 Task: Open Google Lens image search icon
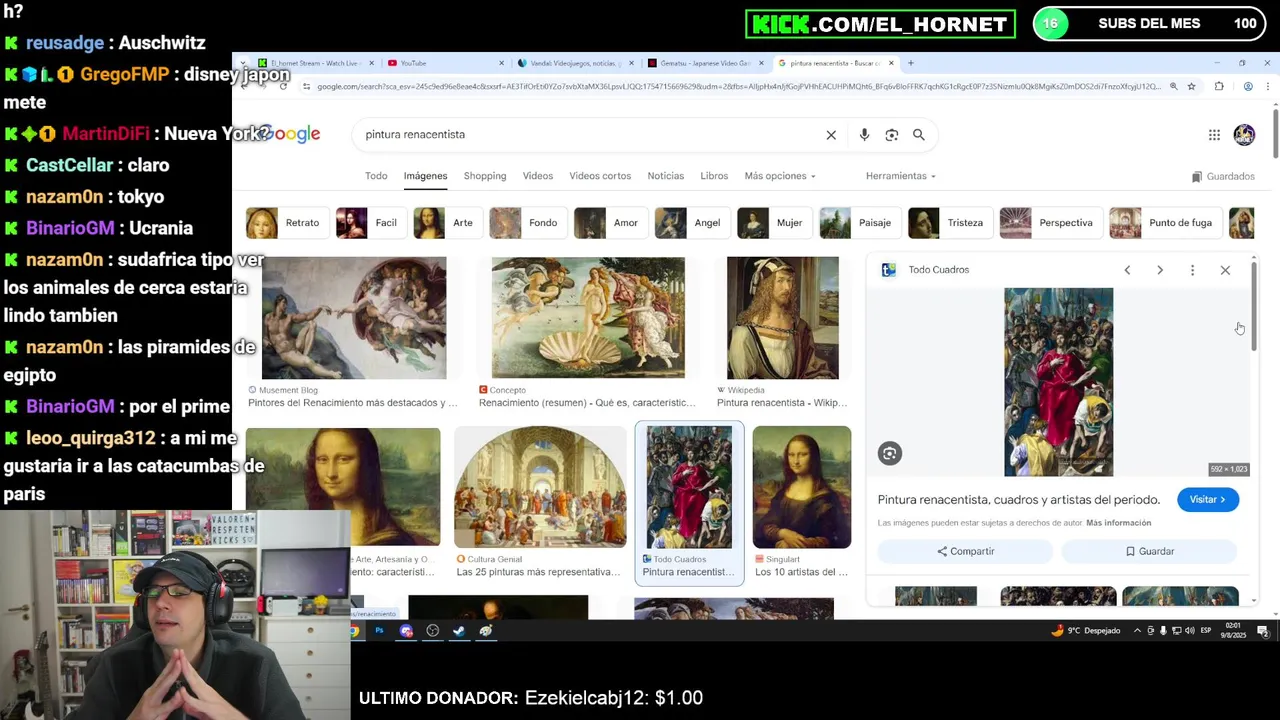coord(892,135)
